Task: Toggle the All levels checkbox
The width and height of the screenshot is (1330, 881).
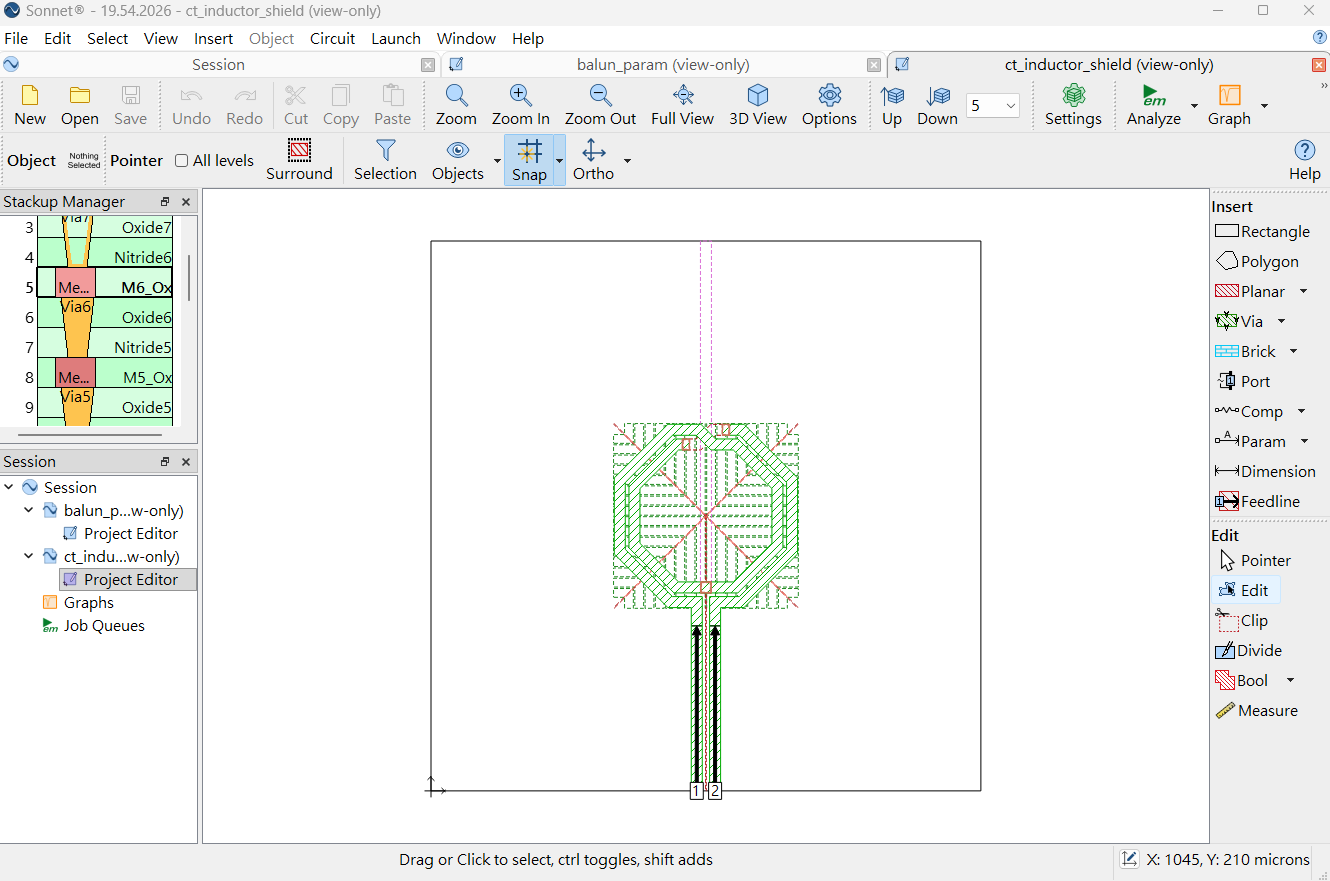Action: [181, 160]
